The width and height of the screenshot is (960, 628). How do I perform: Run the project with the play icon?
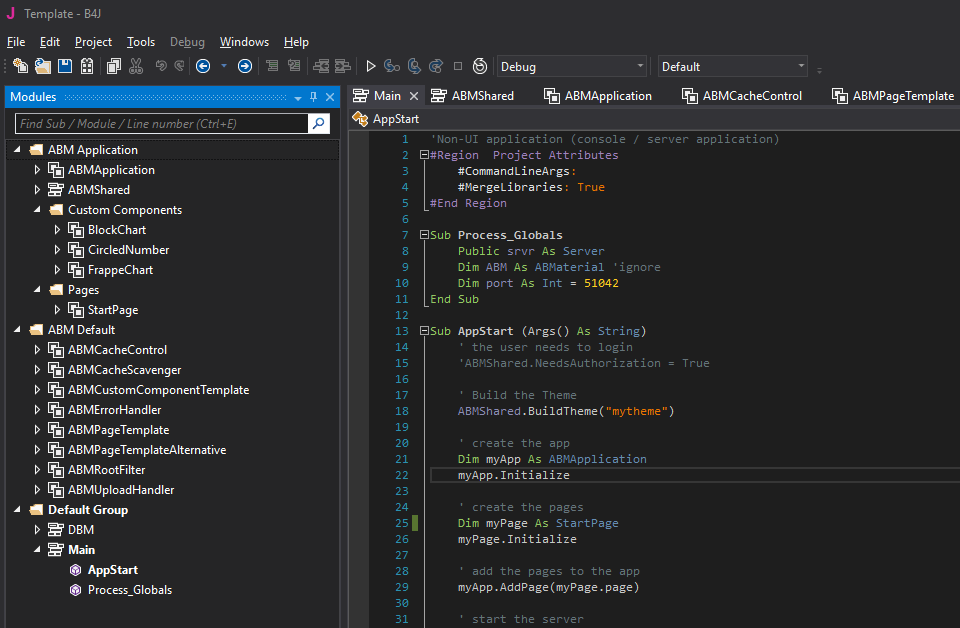[x=370, y=66]
